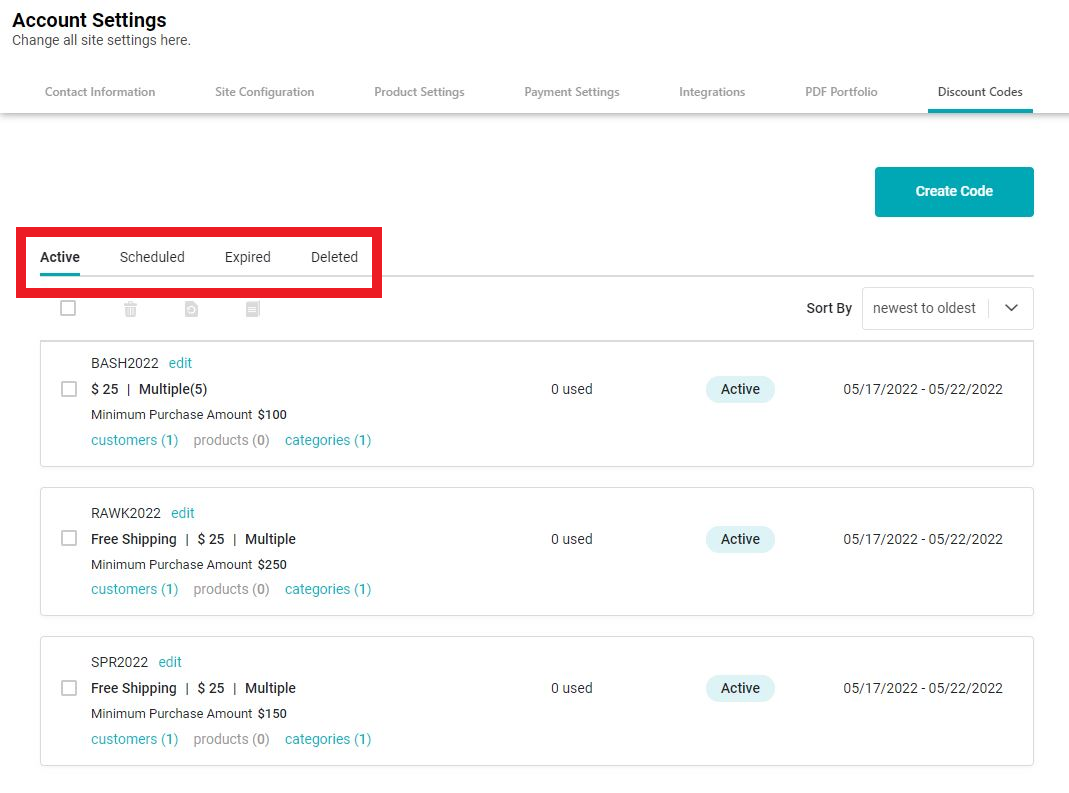Screen dimensions: 1069x793
Task: Click "Minimum Purchase Amount $150" text
Action: click(189, 714)
